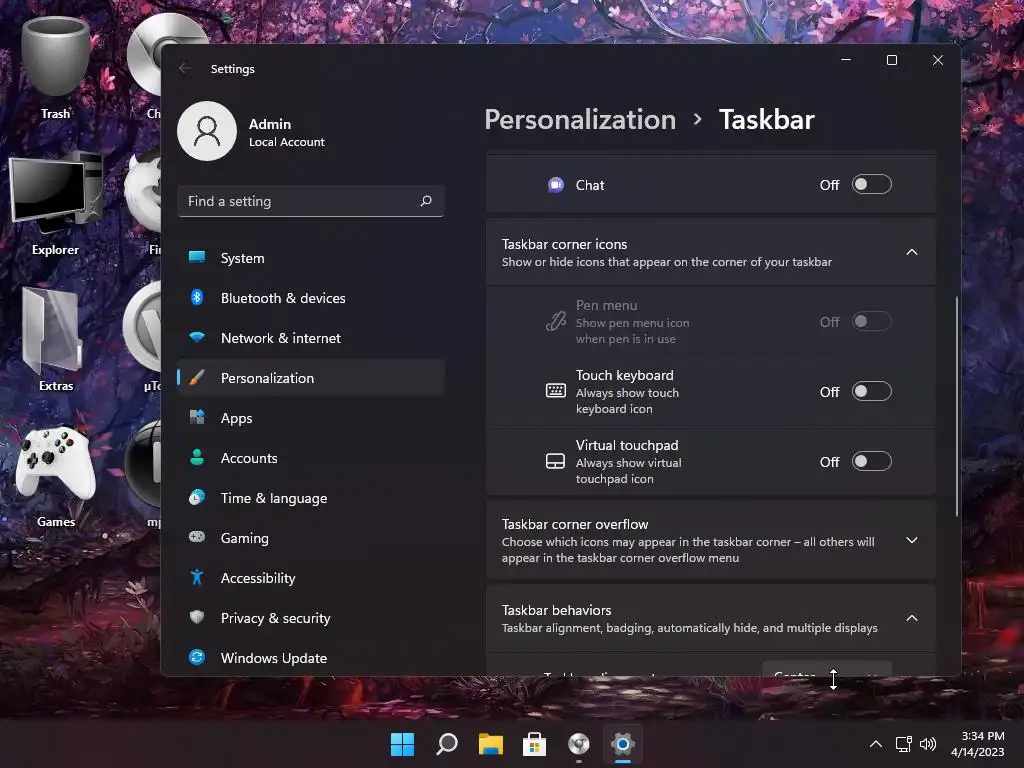
Task: Click the Gaming controller icon in sidebar
Action: point(197,537)
